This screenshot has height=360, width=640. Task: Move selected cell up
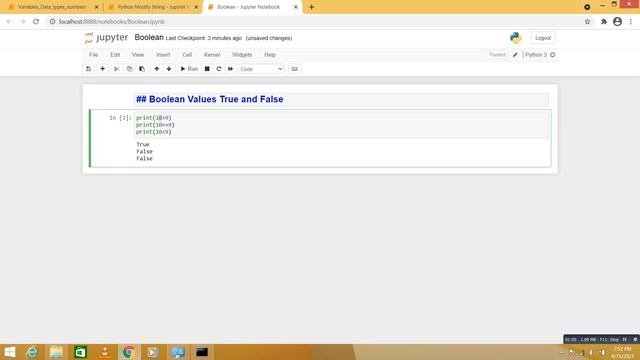click(157, 69)
